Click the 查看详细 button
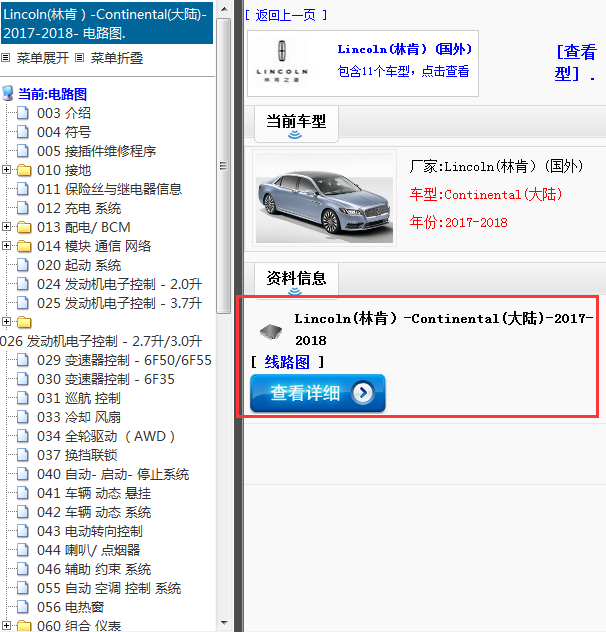 coord(318,393)
